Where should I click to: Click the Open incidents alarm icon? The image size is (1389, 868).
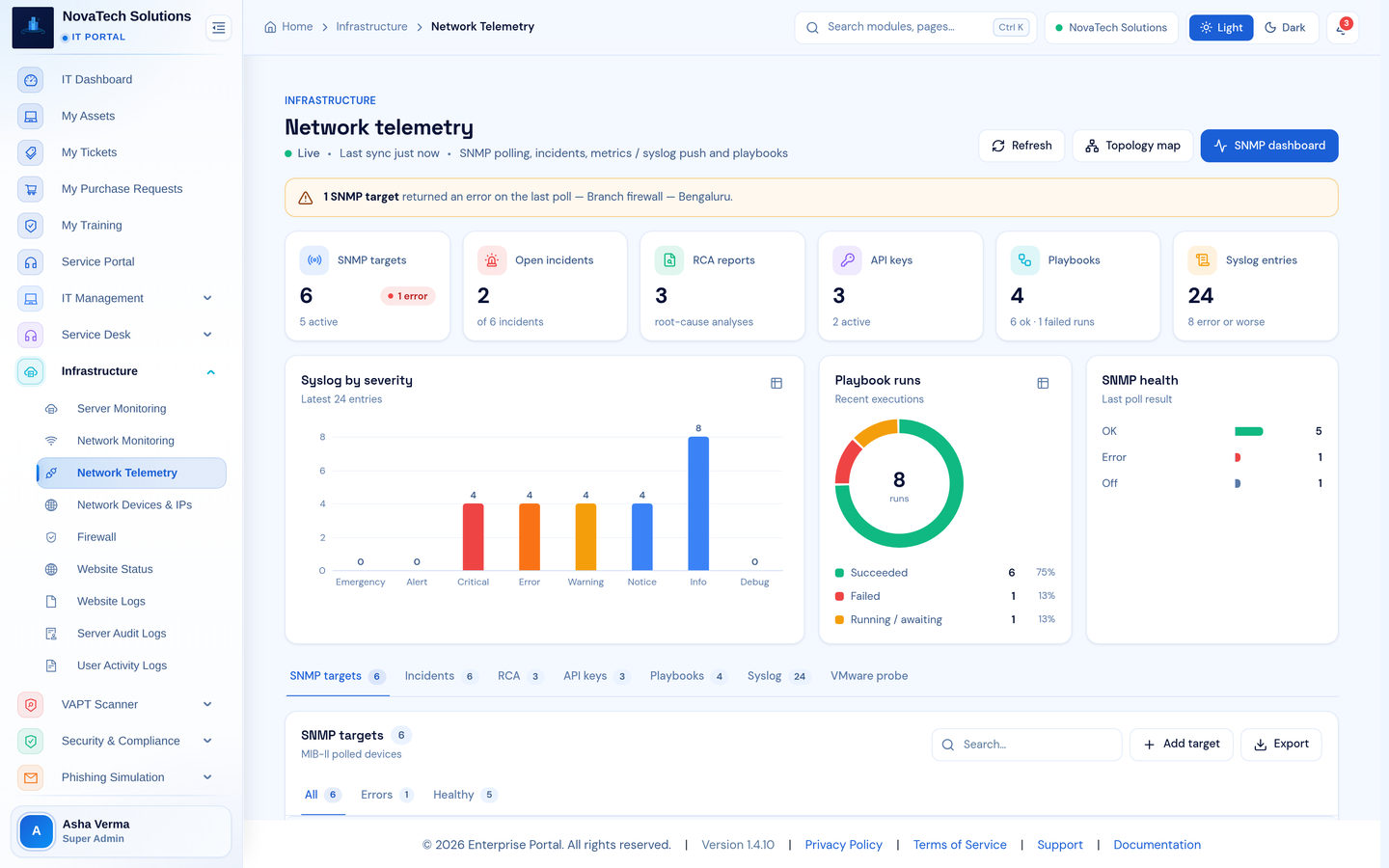click(492, 260)
